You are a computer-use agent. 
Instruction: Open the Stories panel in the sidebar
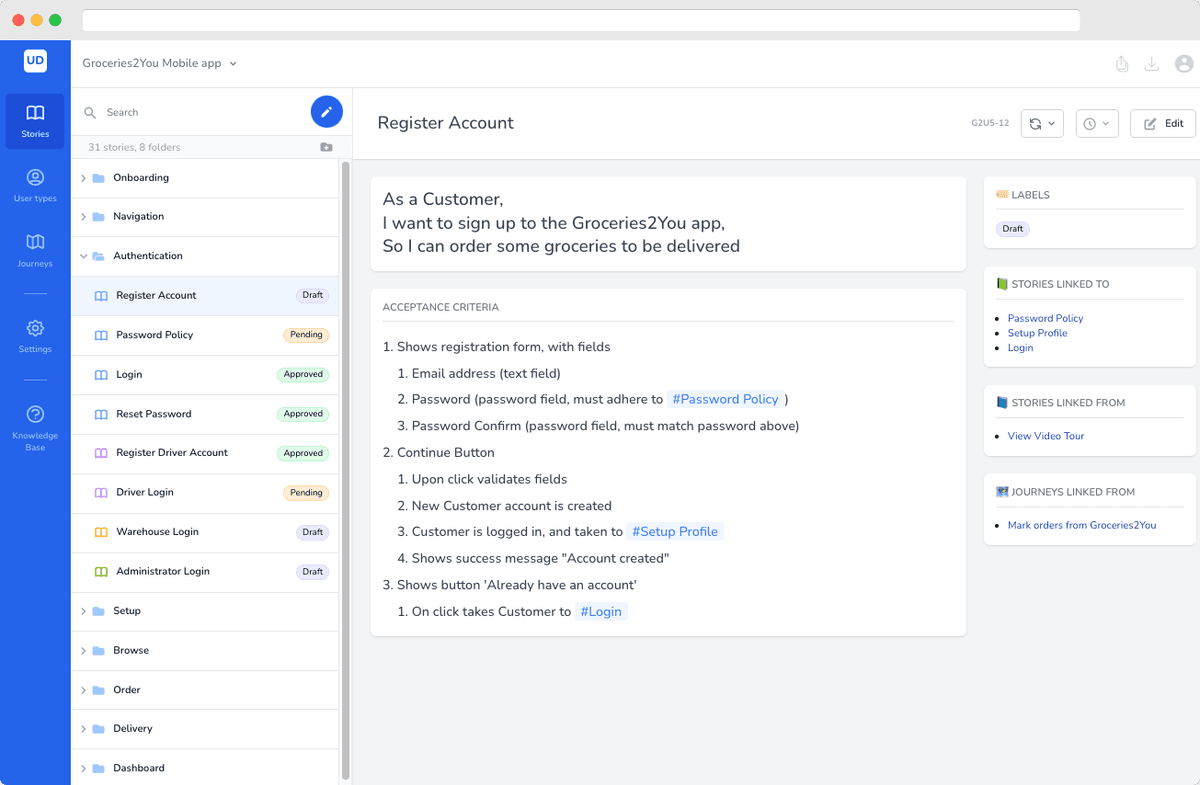point(35,121)
